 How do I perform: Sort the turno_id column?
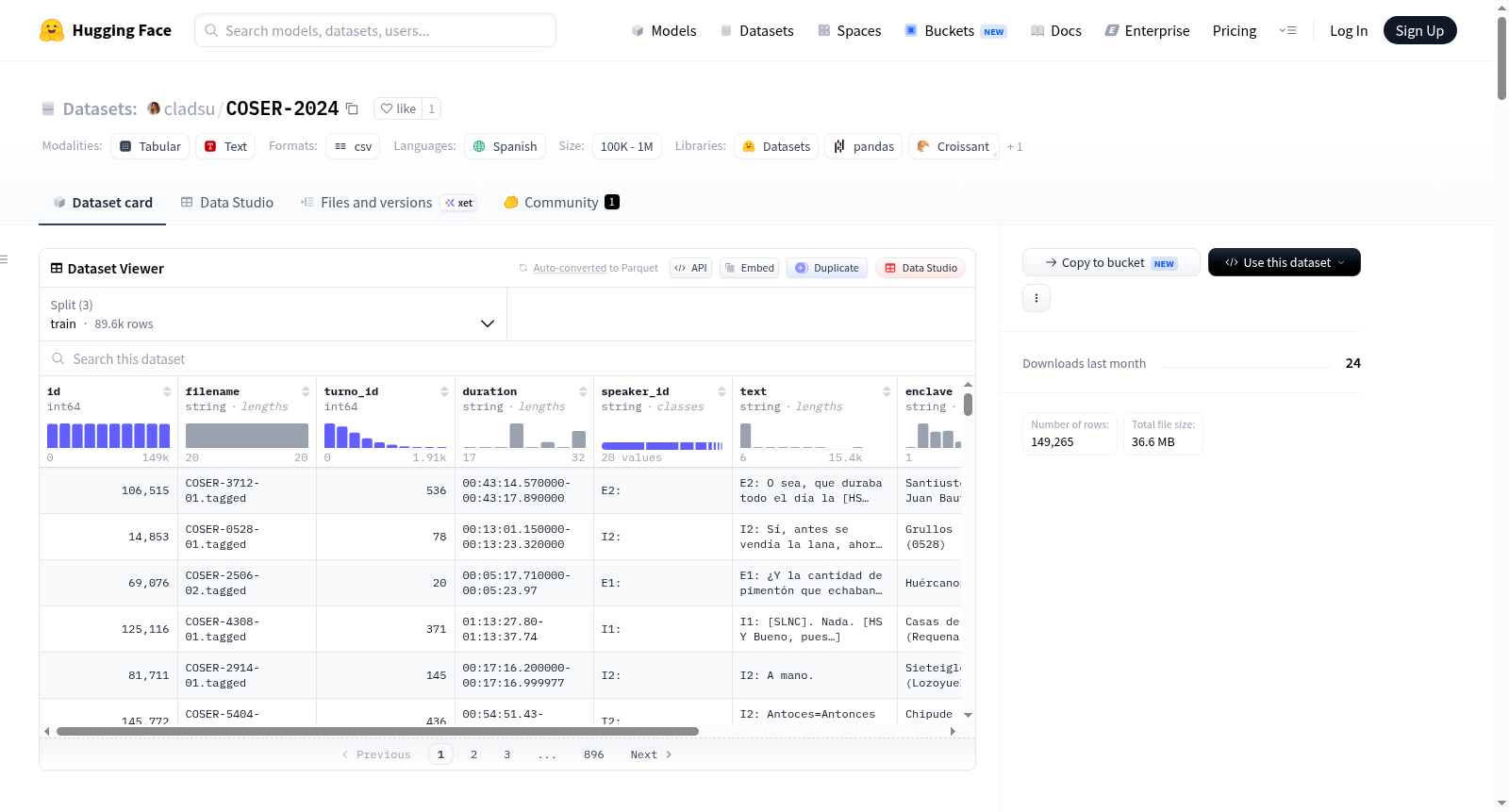pos(444,391)
